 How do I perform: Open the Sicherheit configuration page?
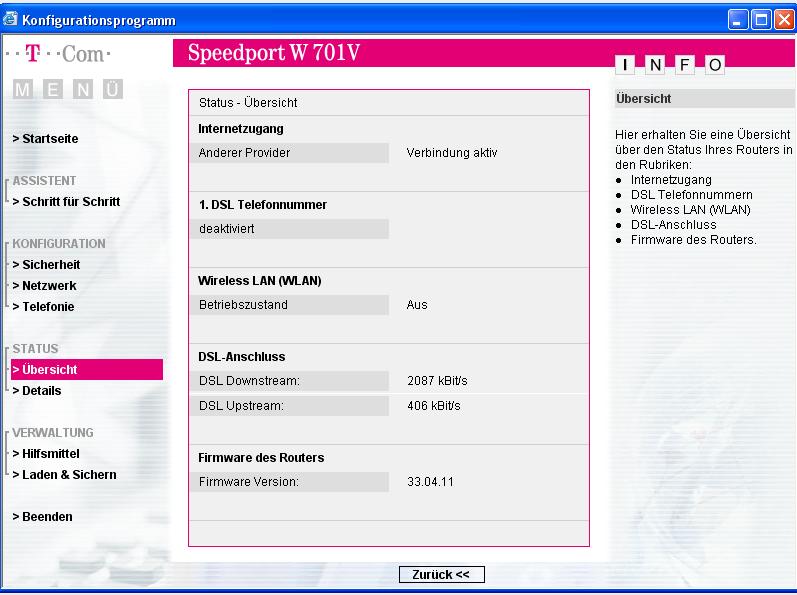(46, 265)
